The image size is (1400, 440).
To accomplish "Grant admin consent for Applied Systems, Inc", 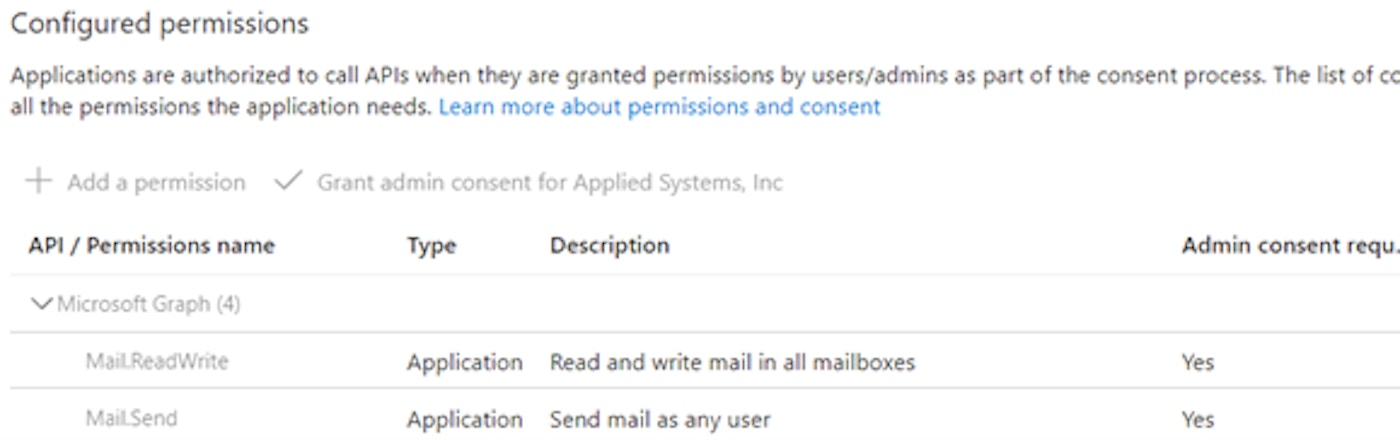I will (549, 182).
